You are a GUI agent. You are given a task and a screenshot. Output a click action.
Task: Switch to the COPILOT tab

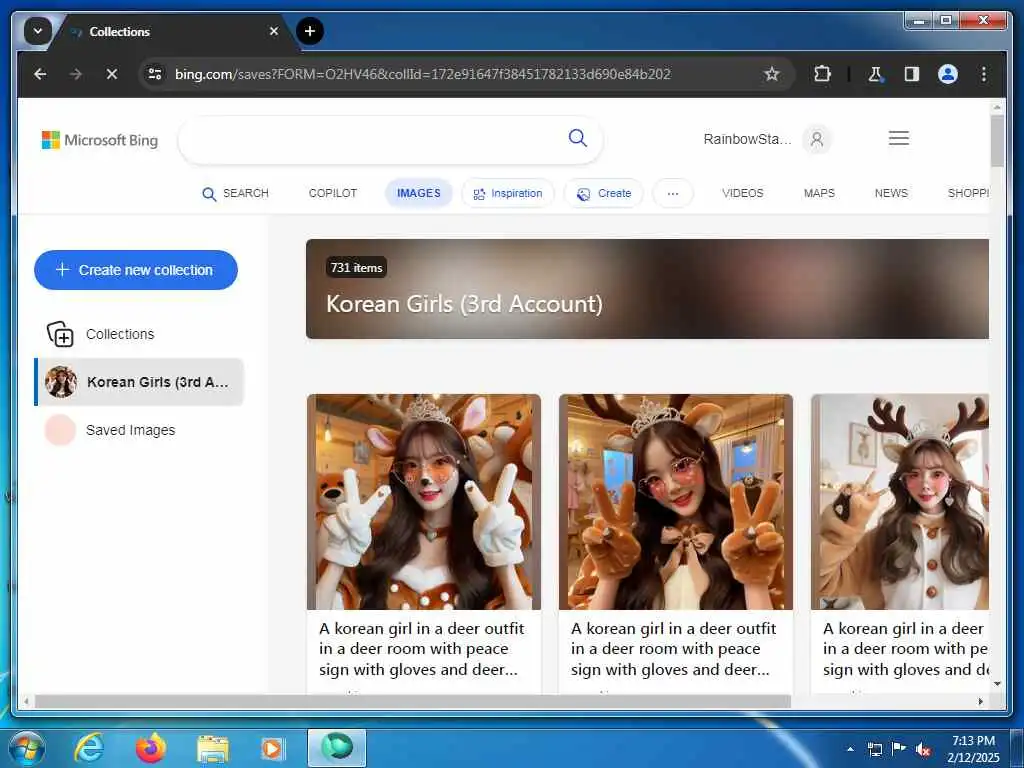(x=332, y=193)
